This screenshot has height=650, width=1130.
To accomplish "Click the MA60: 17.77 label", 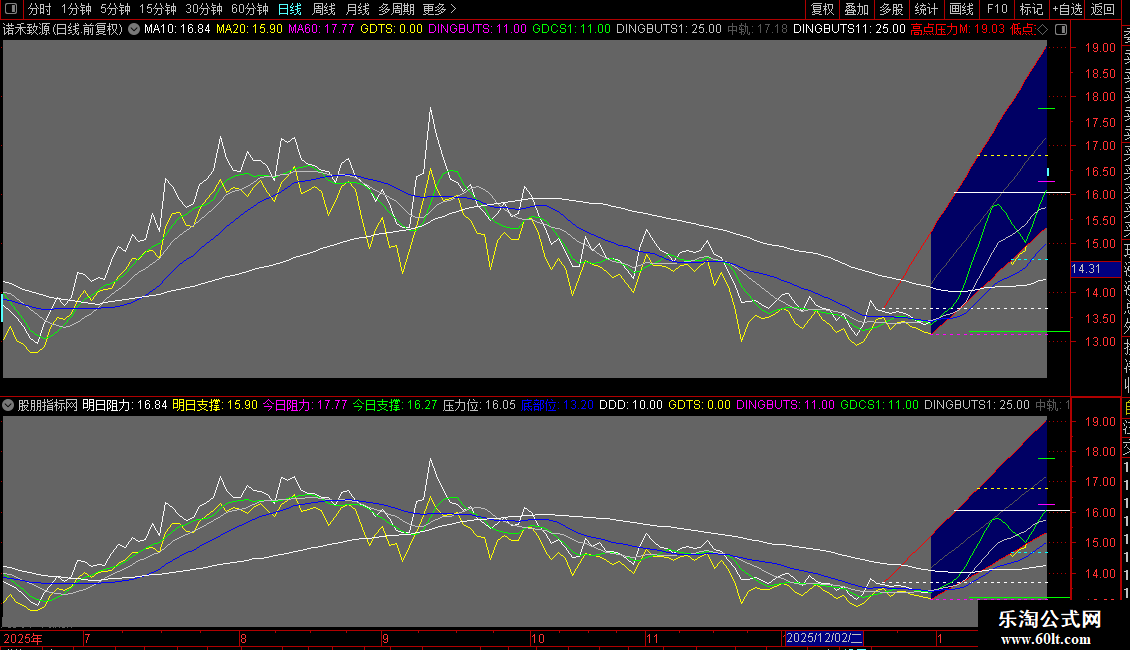I will point(321,29).
